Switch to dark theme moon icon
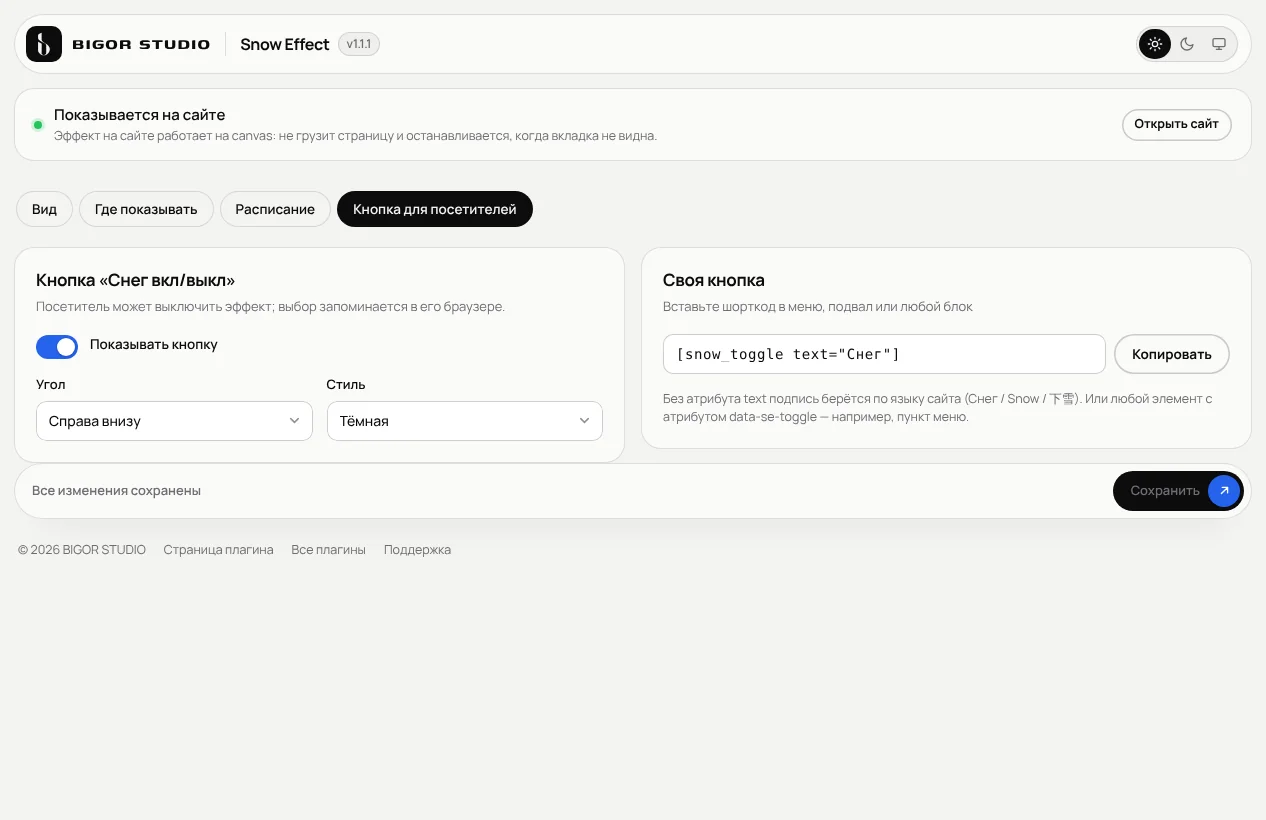The height and width of the screenshot is (820, 1266). [x=1187, y=44]
